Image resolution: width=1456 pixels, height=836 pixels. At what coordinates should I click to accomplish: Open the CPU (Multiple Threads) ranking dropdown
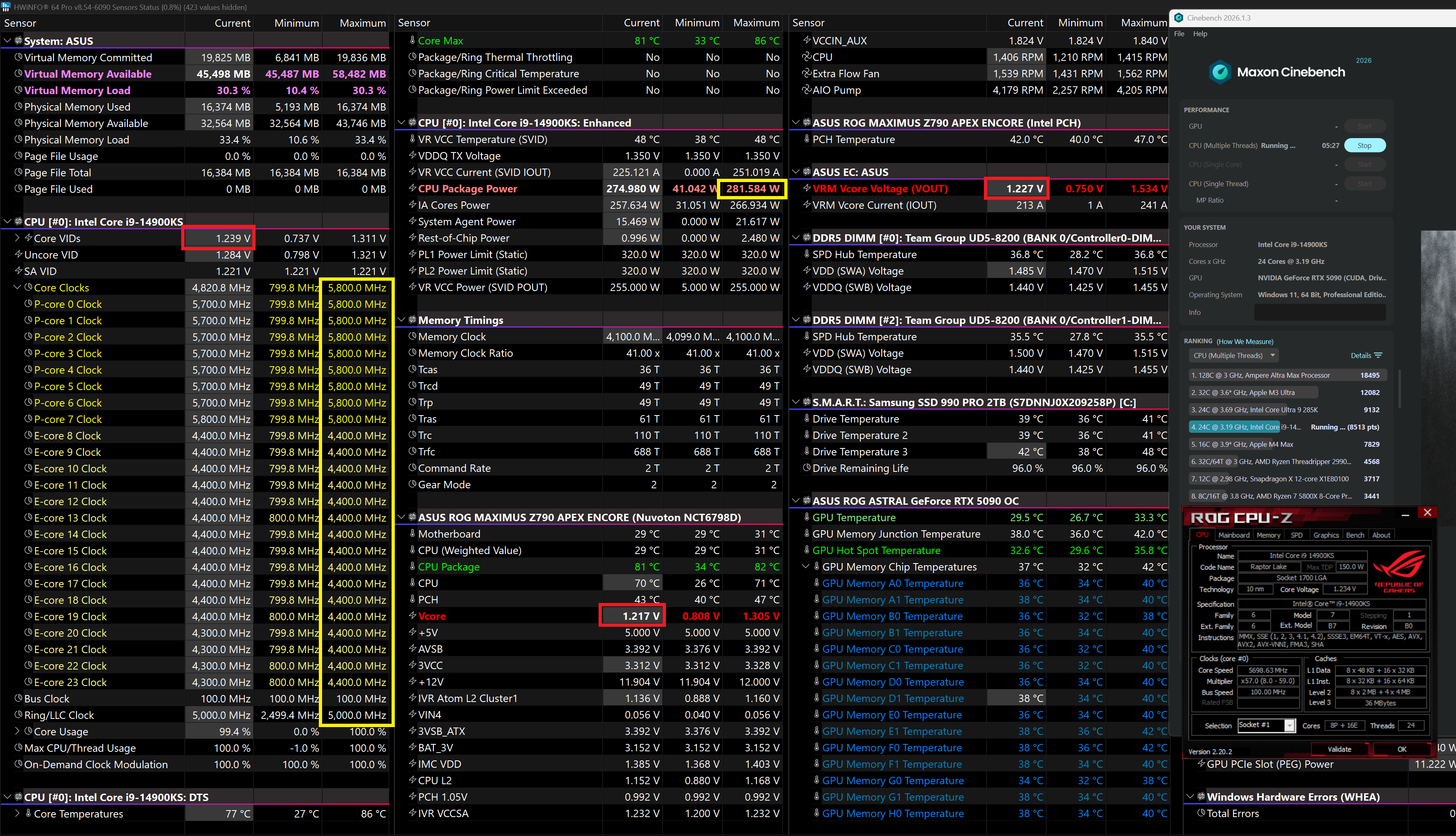click(1233, 356)
